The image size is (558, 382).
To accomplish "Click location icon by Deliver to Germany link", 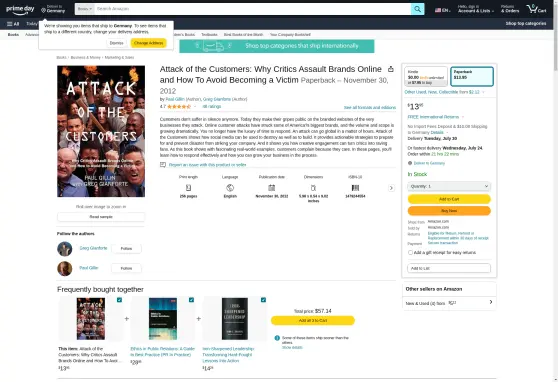I will pos(410,163).
